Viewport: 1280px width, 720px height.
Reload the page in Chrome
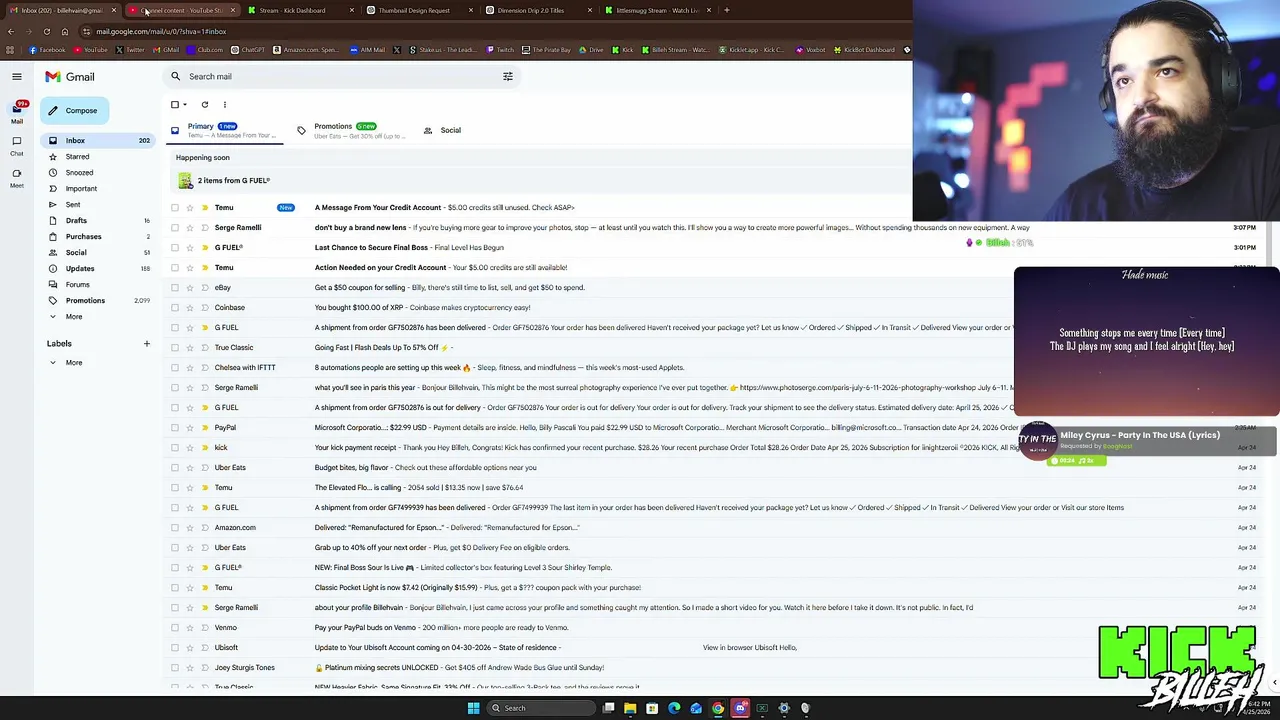47,31
